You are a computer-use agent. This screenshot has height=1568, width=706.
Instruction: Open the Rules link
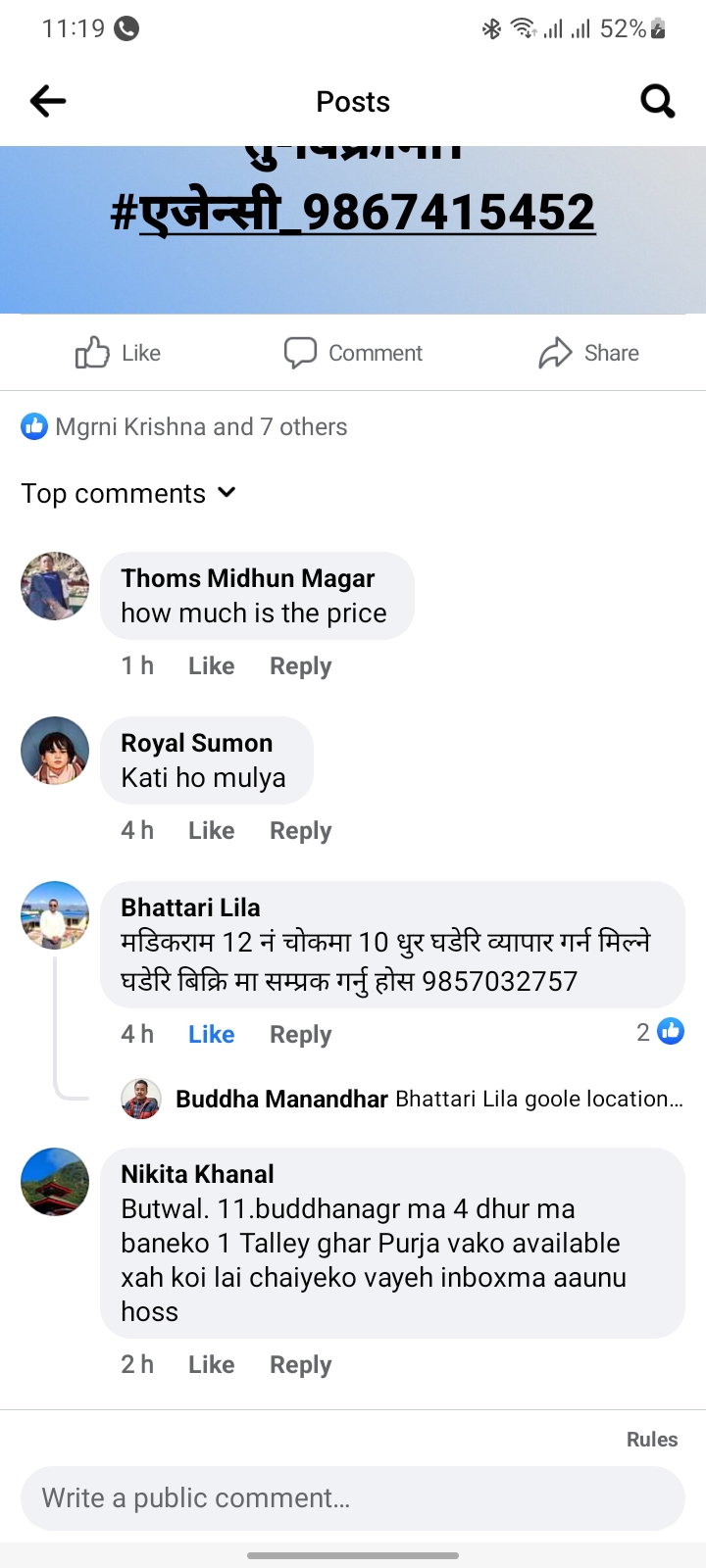652,1439
